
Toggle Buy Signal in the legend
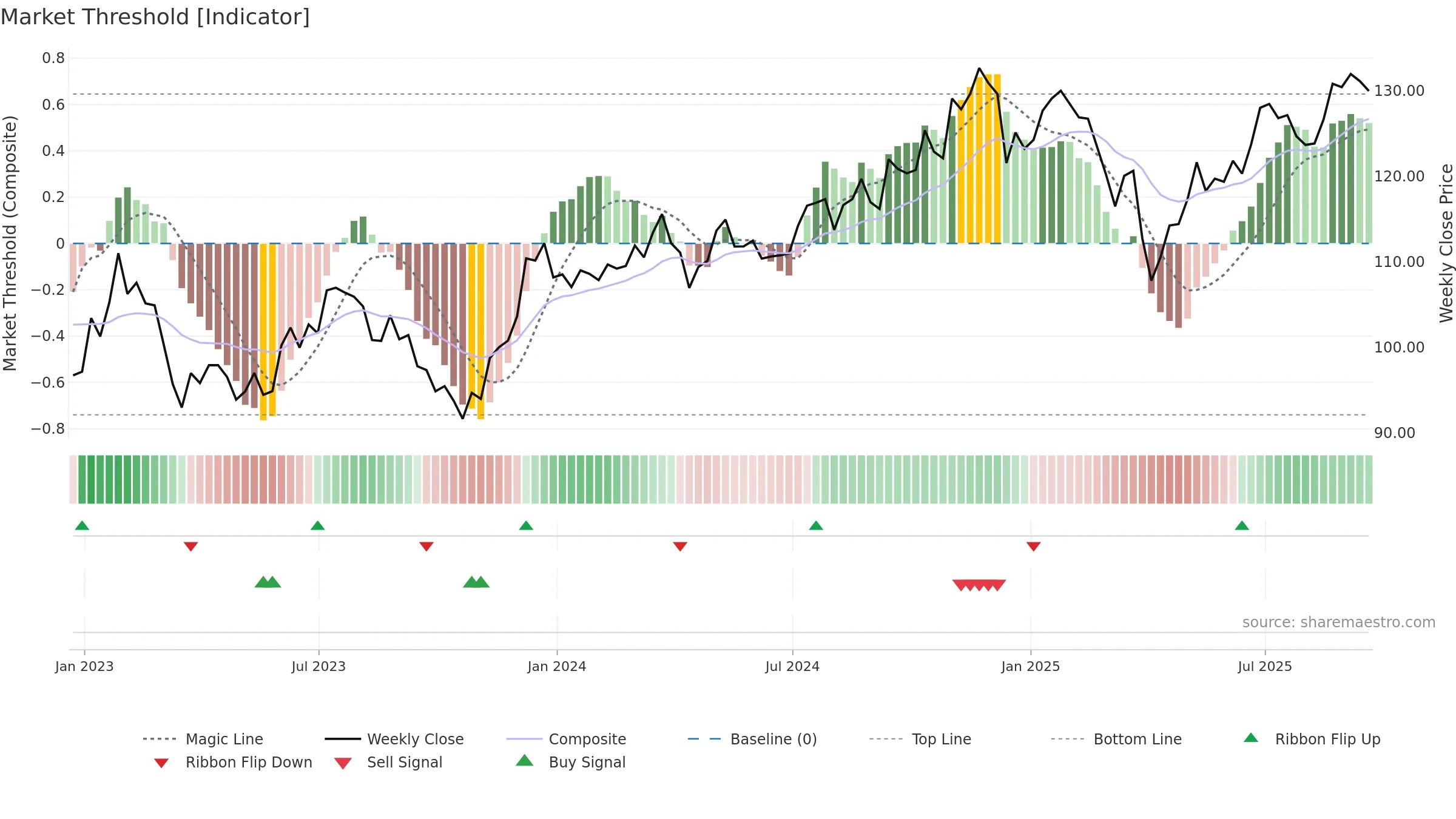(570, 762)
